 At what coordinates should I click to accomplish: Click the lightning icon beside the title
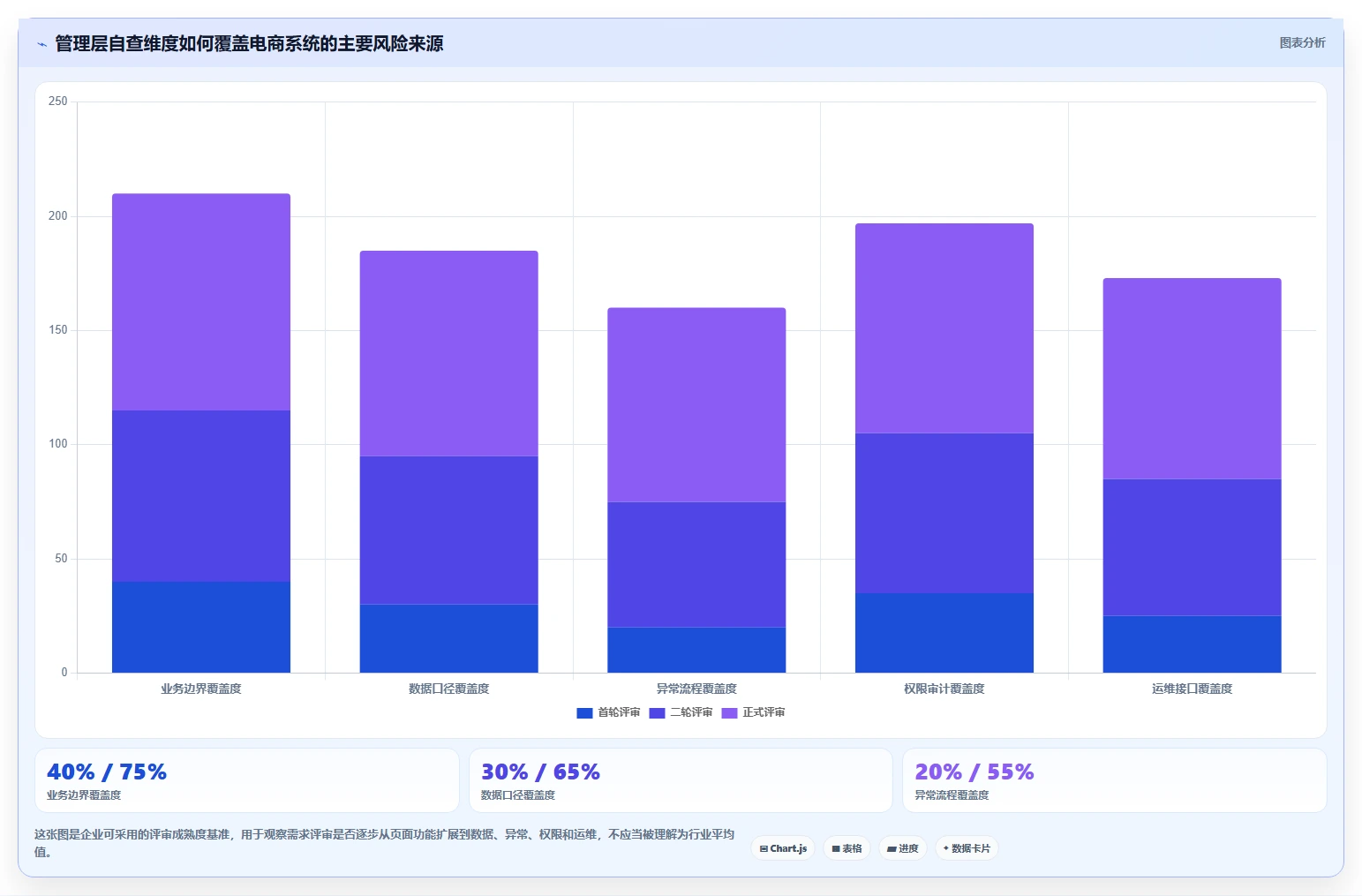pos(41,44)
